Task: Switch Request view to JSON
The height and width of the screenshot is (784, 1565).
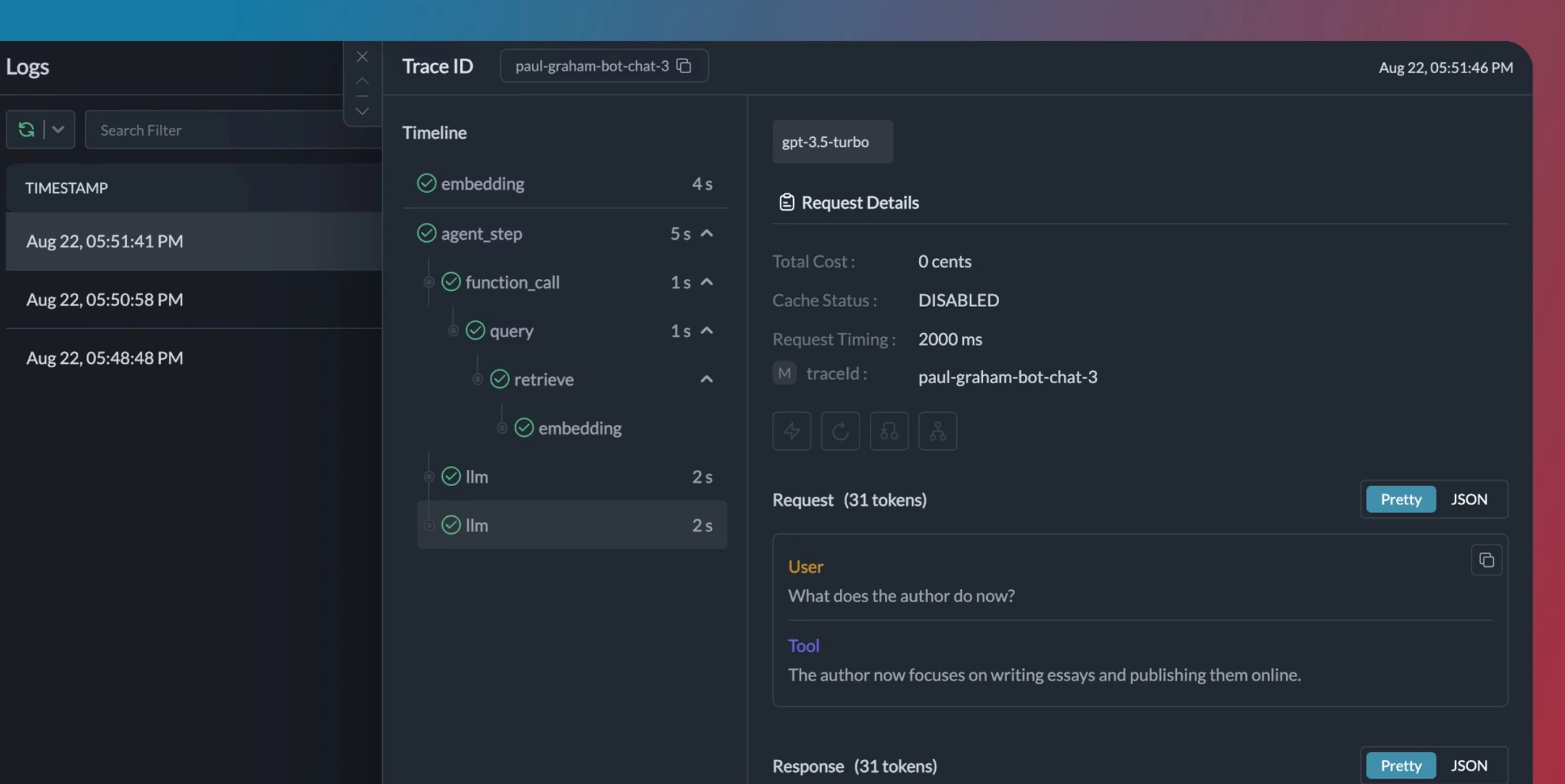Action: (1469, 499)
